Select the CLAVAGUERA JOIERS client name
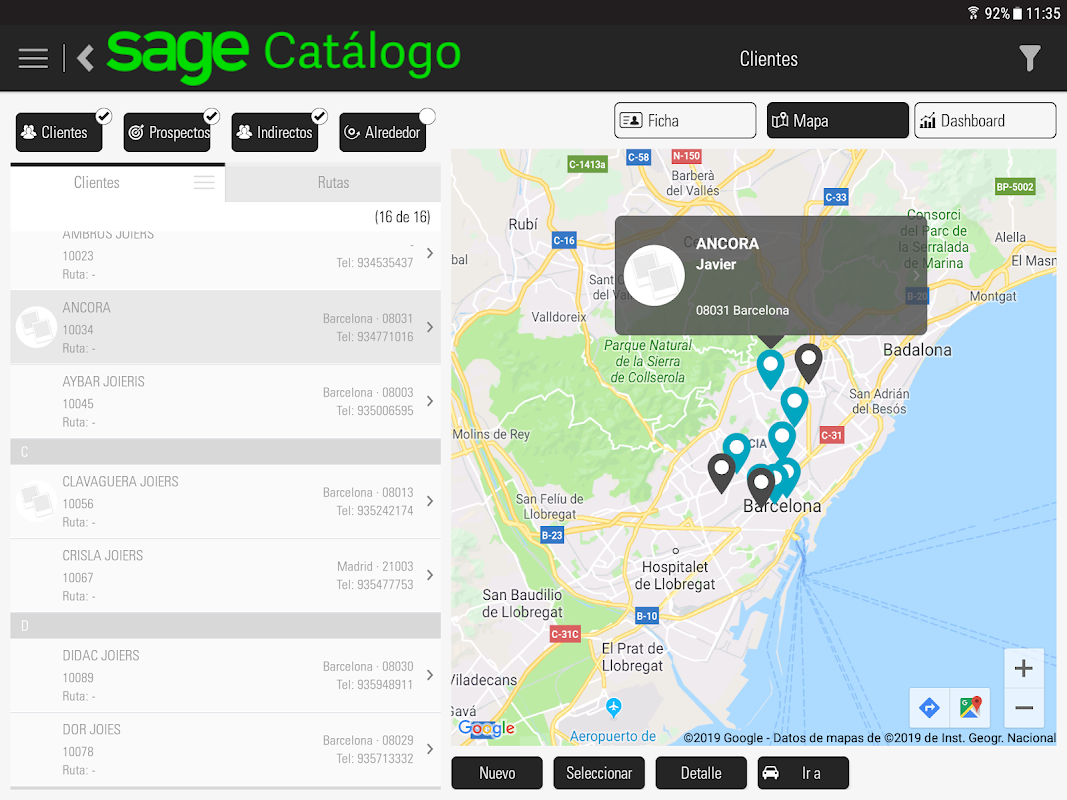Image resolution: width=1067 pixels, height=800 pixels. point(120,482)
